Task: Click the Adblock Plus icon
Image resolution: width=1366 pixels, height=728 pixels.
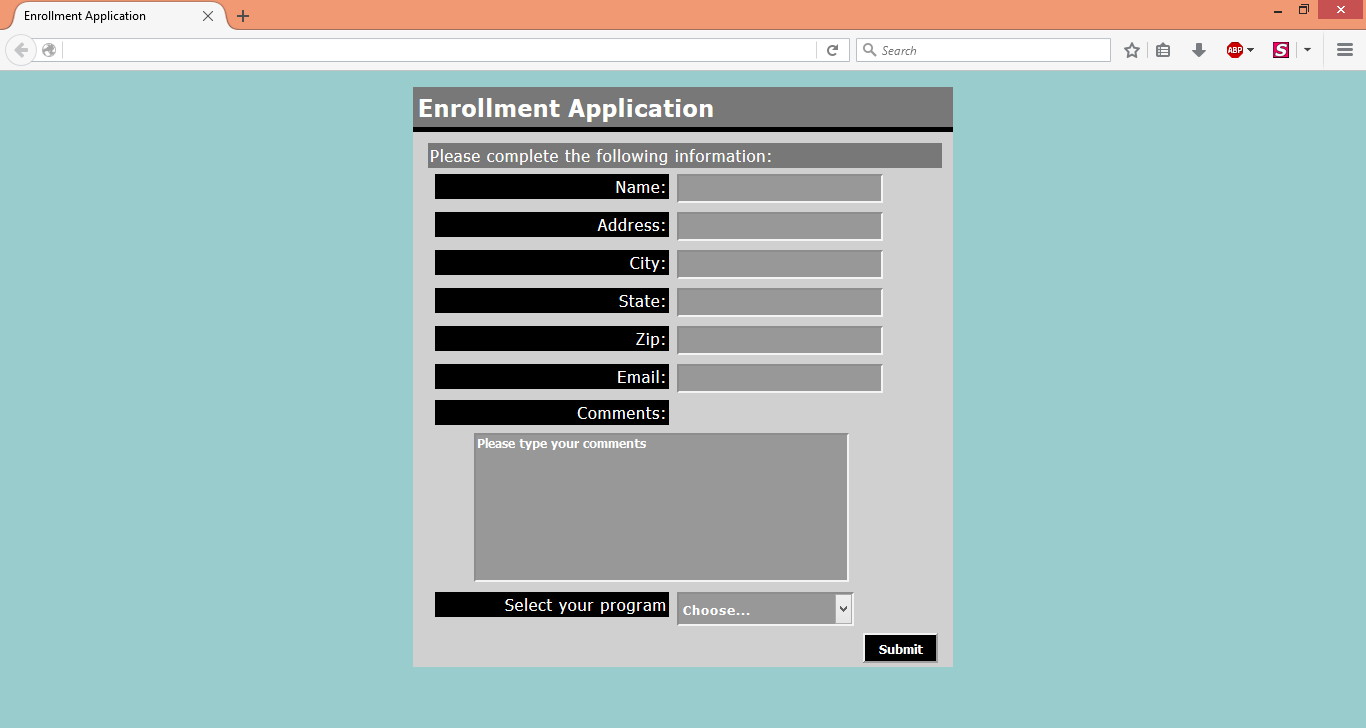Action: (x=1234, y=50)
